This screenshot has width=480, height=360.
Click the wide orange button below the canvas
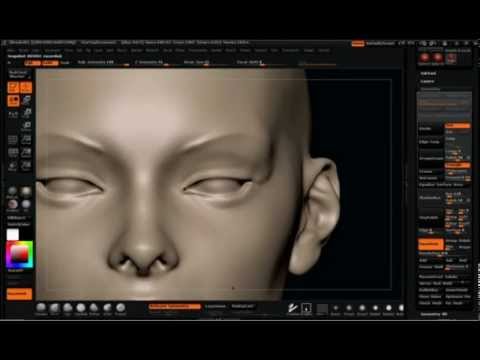pos(175,307)
